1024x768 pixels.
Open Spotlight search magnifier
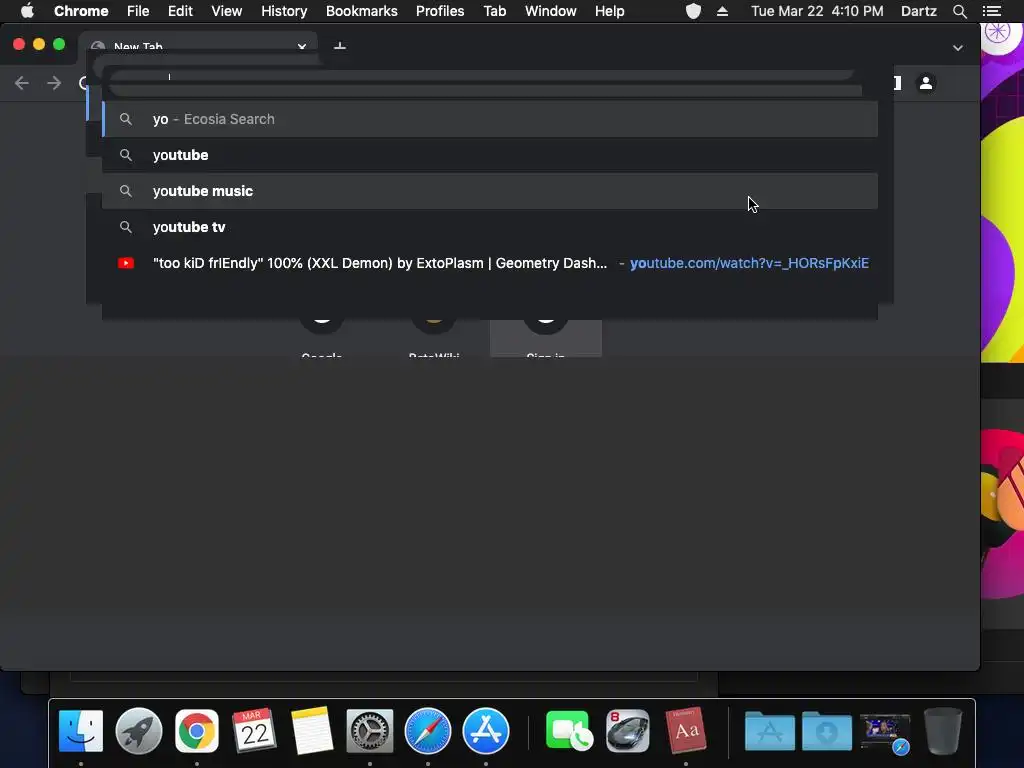[x=960, y=11]
